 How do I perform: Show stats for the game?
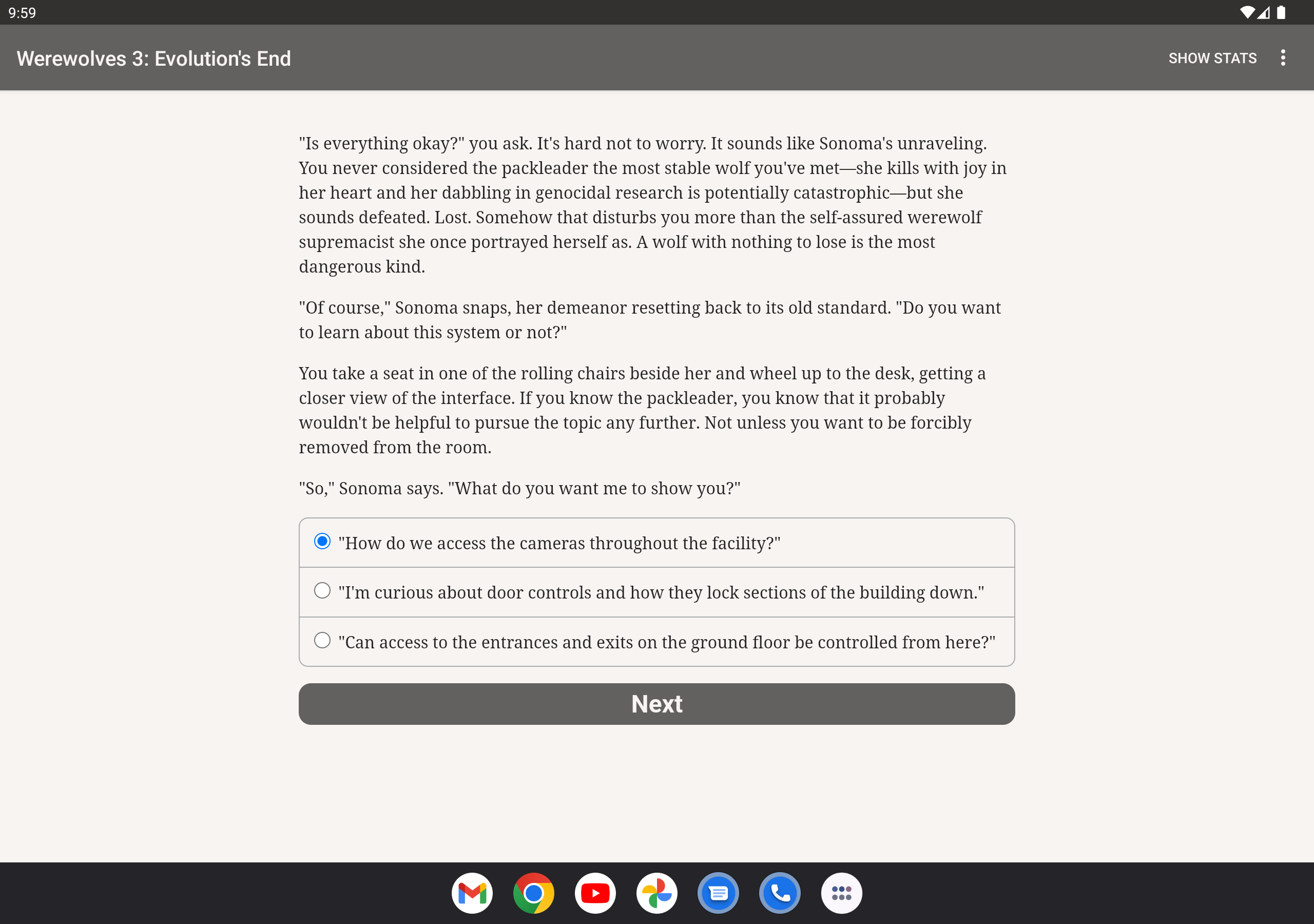click(x=1212, y=59)
